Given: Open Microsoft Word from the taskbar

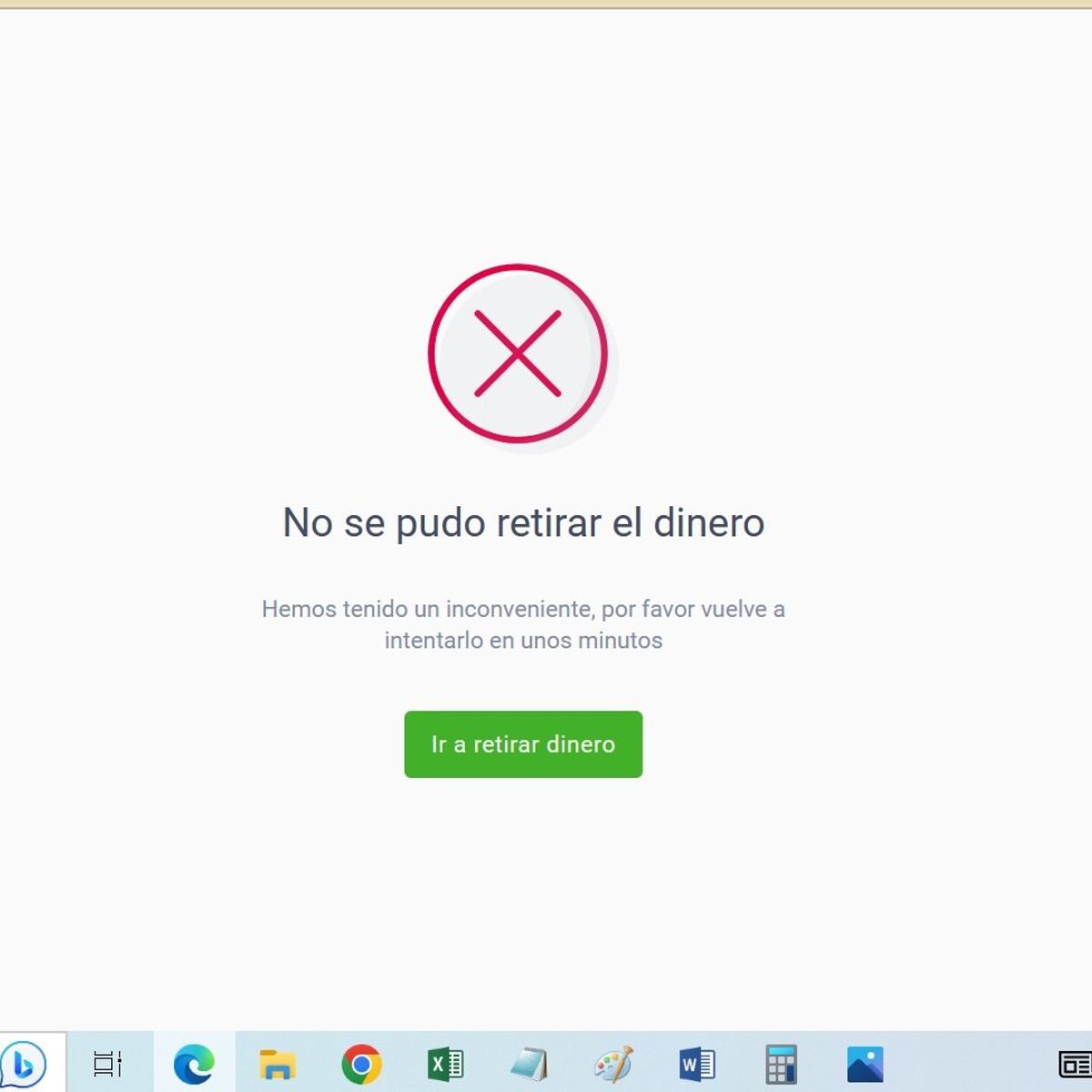Looking at the screenshot, I should [x=697, y=1063].
